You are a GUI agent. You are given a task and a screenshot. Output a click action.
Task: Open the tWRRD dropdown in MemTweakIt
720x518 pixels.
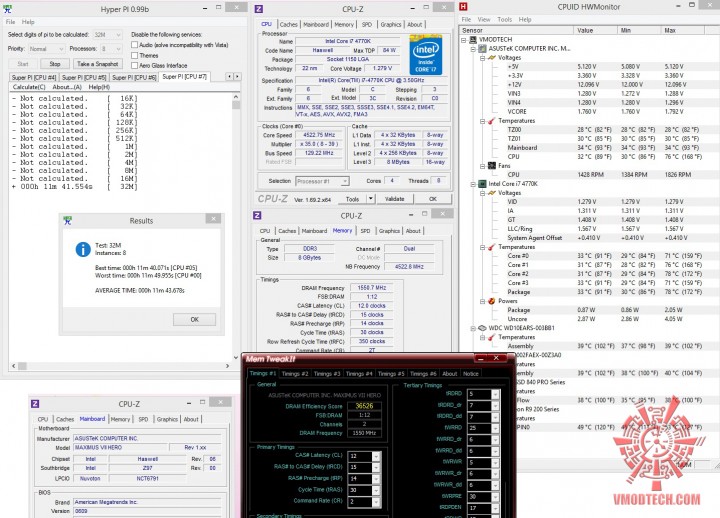tap(495, 428)
